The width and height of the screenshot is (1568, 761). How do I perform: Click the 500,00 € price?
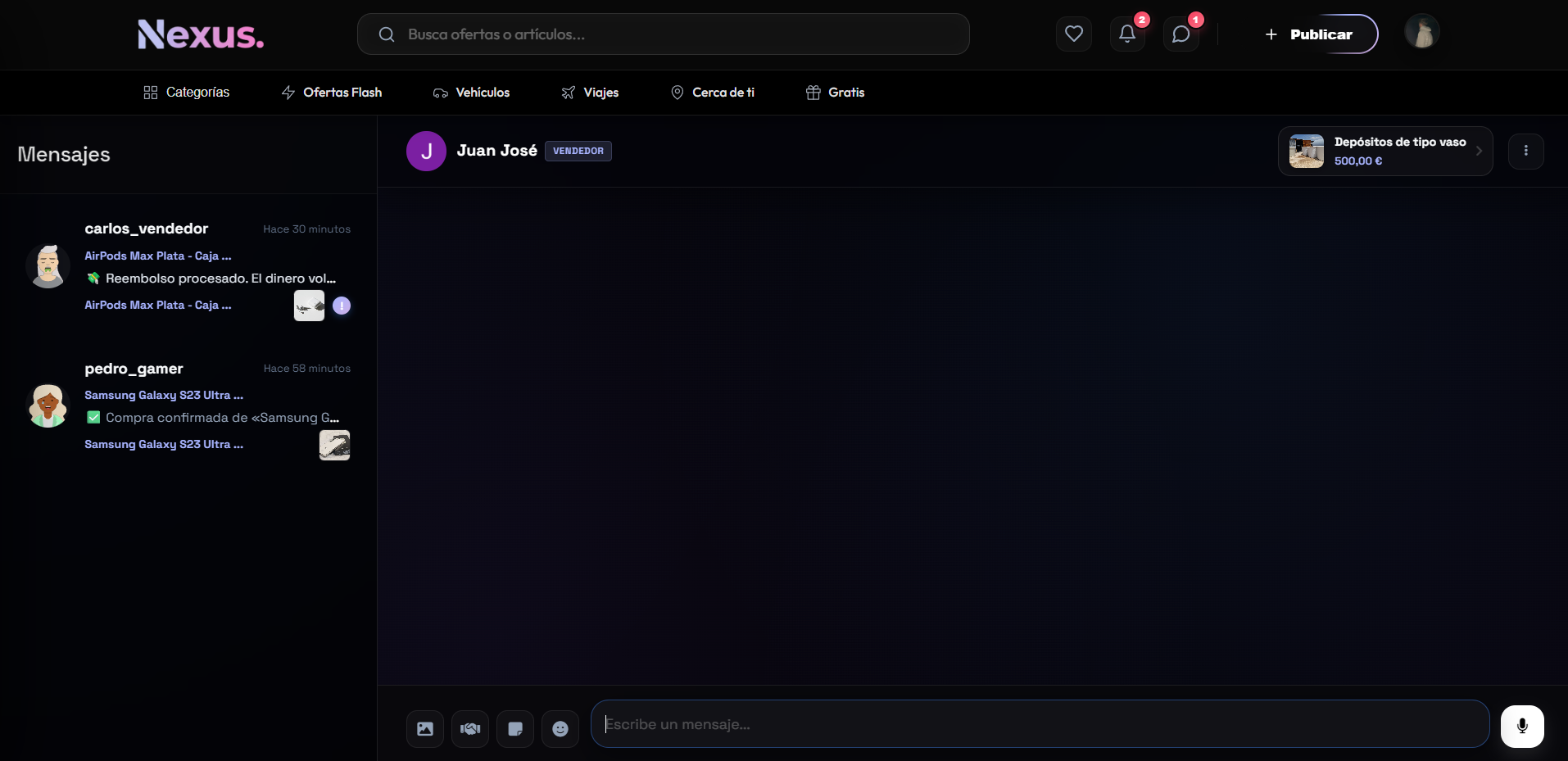click(1357, 161)
